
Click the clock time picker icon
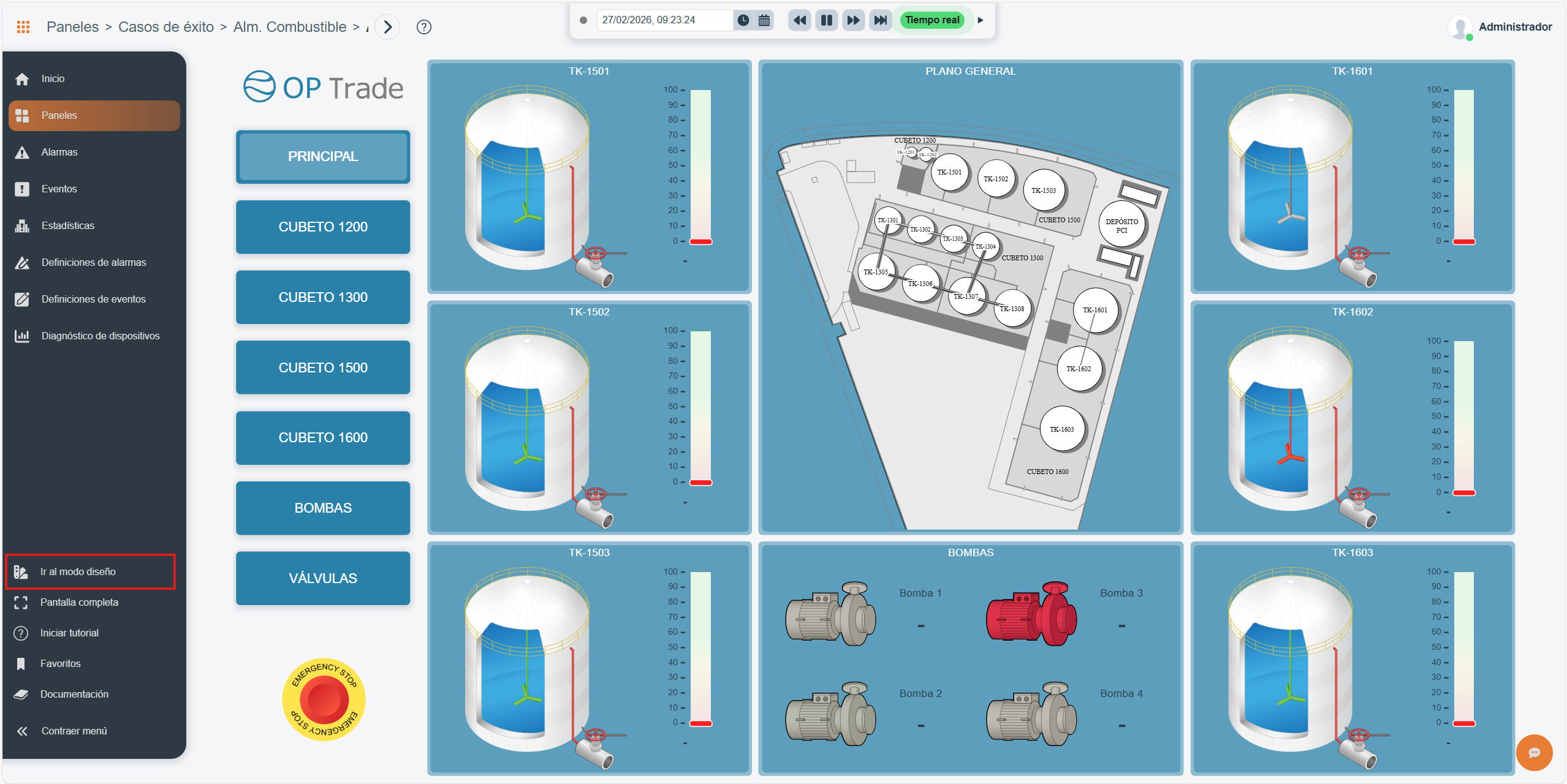743,20
